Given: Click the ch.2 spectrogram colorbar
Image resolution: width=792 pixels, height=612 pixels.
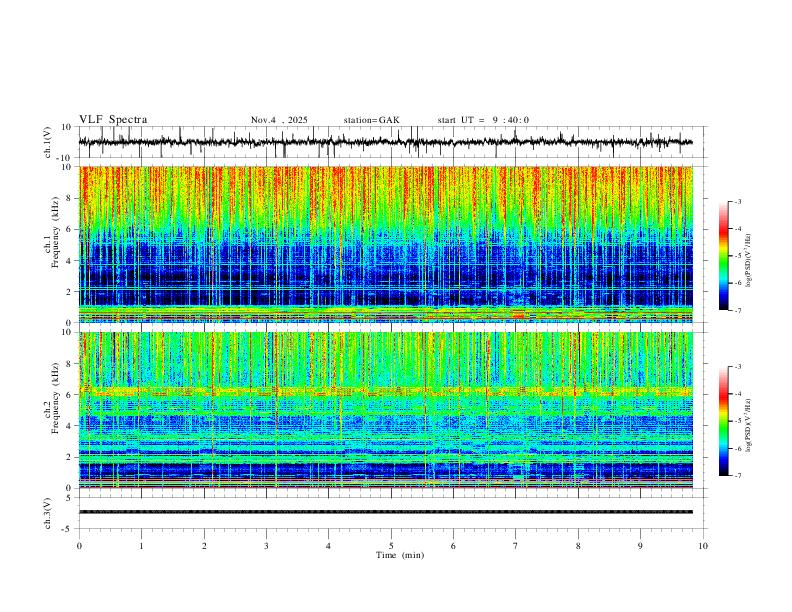Looking at the screenshot, I should pyautogui.click(x=723, y=421).
